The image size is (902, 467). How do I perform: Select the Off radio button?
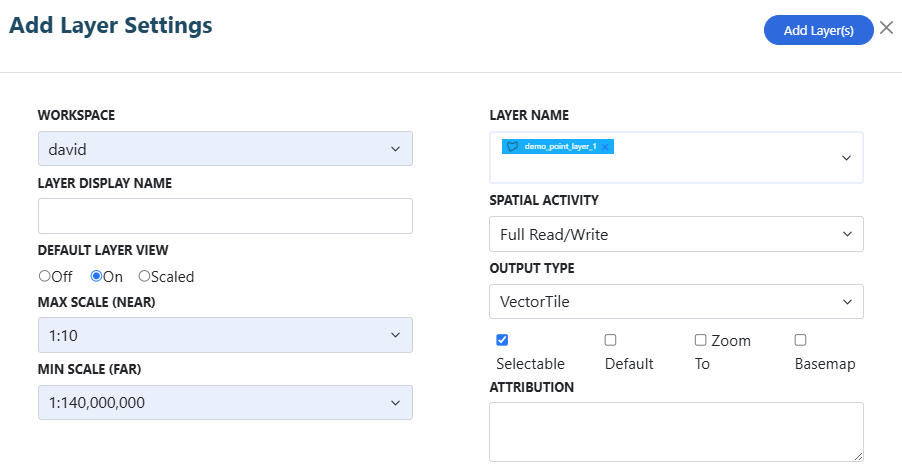tap(44, 276)
